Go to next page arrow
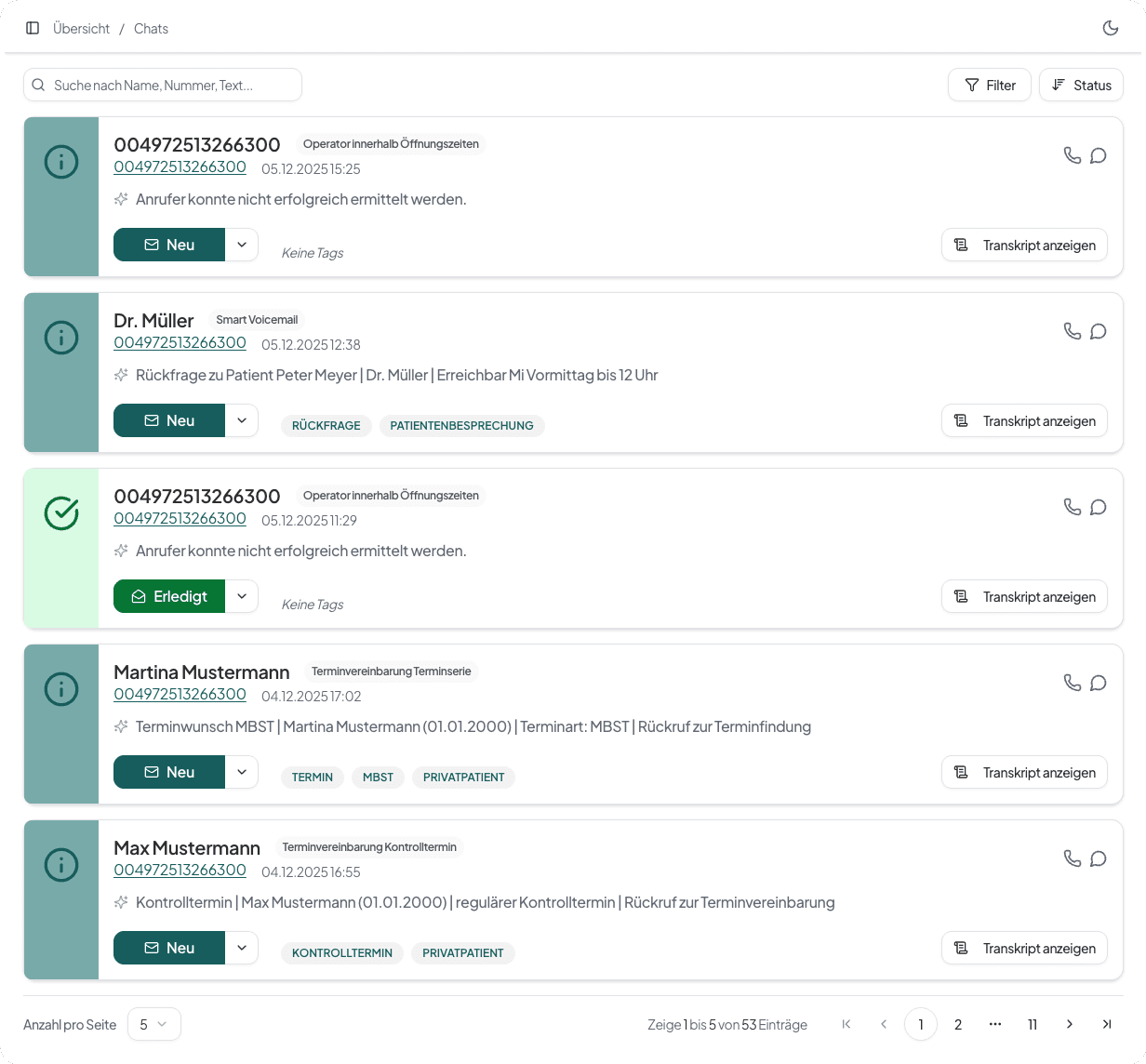Screen dimensions: 1146x1064 tap(1069, 1024)
